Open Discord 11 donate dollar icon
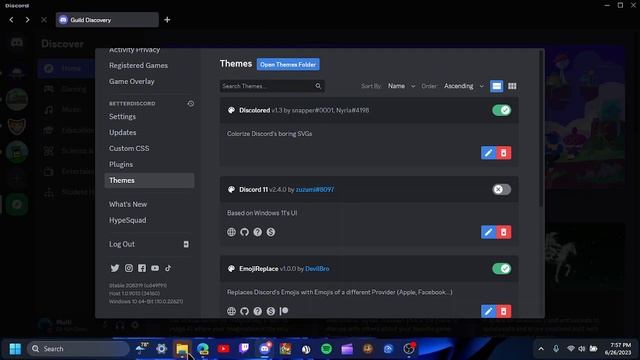The width and height of the screenshot is (640, 360). coord(271,232)
